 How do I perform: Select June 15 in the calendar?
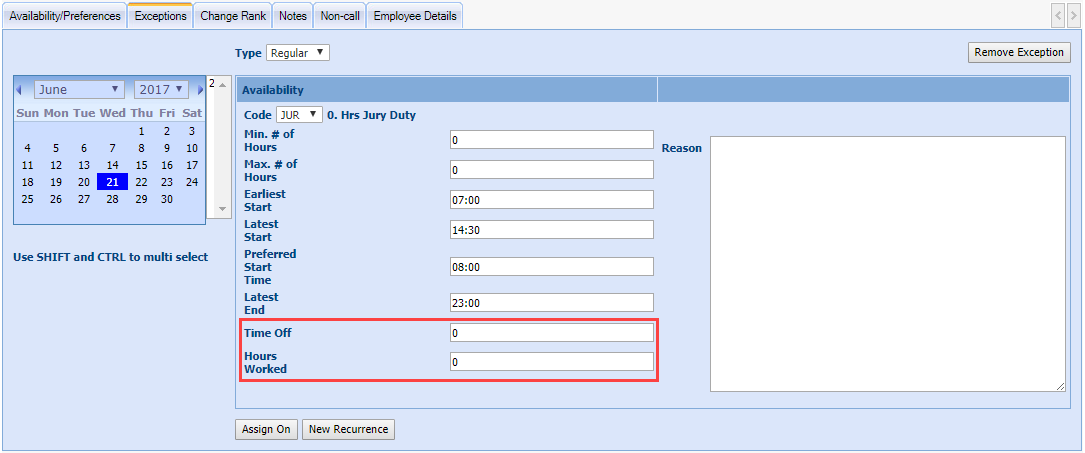coord(141,165)
